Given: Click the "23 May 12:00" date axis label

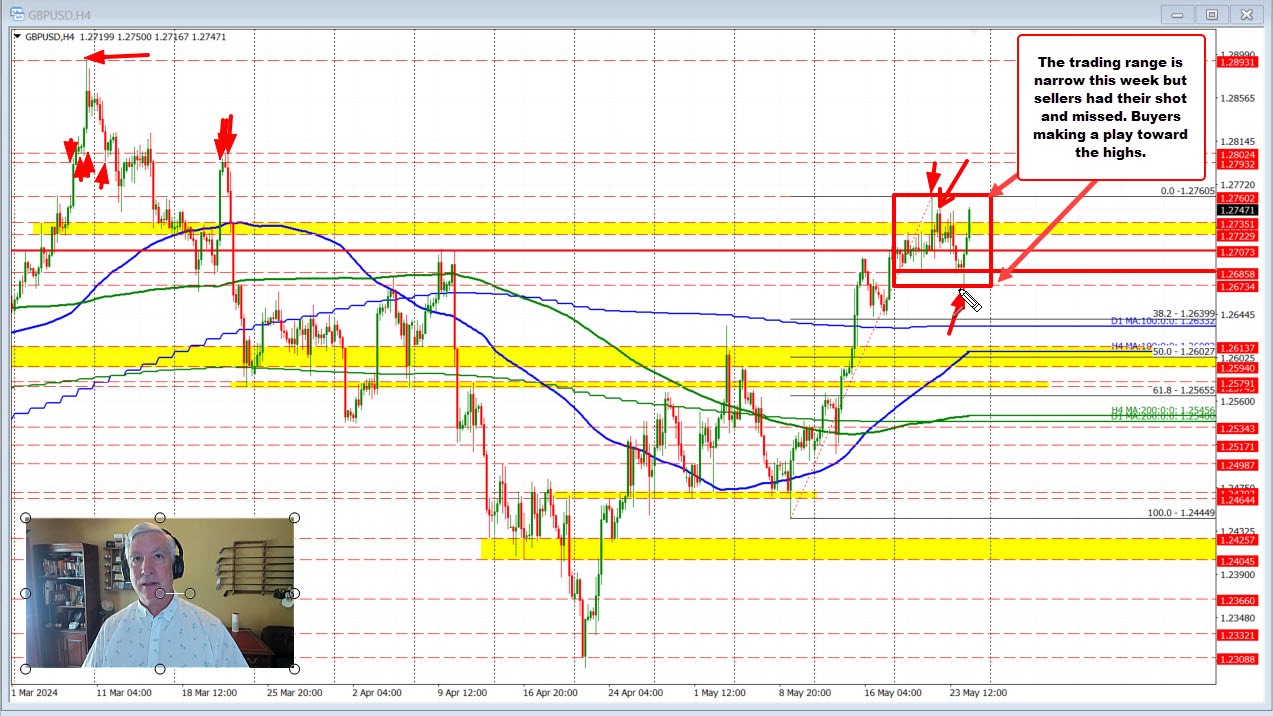Looking at the screenshot, I should pyautogui.click(x=980, y=692).
